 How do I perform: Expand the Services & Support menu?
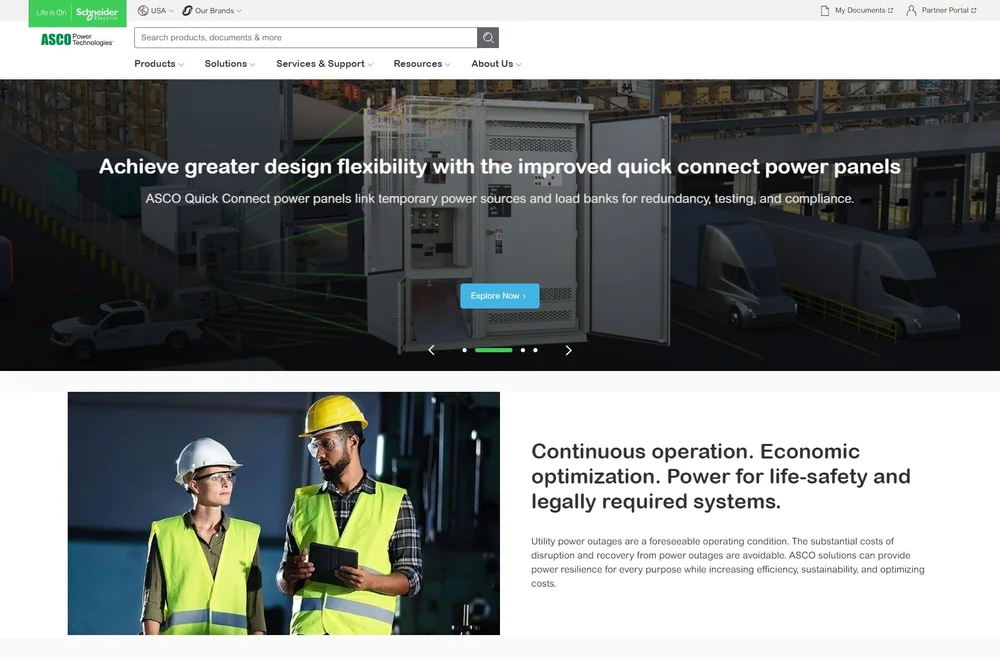pyautogui.click(x=325, y=64)
